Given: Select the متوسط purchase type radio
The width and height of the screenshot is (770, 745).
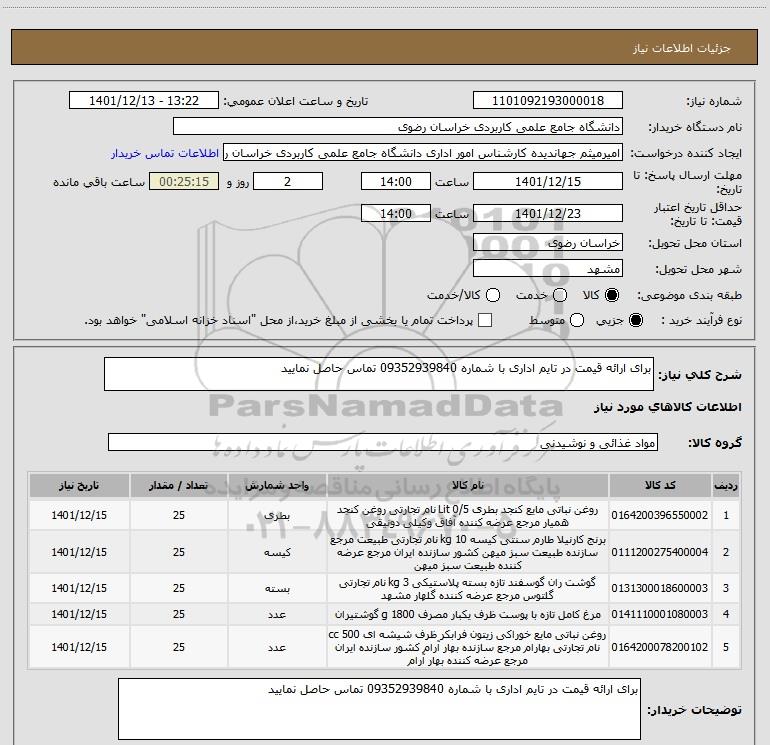Looking at the screenshot, I should click(x=577, y=320).
